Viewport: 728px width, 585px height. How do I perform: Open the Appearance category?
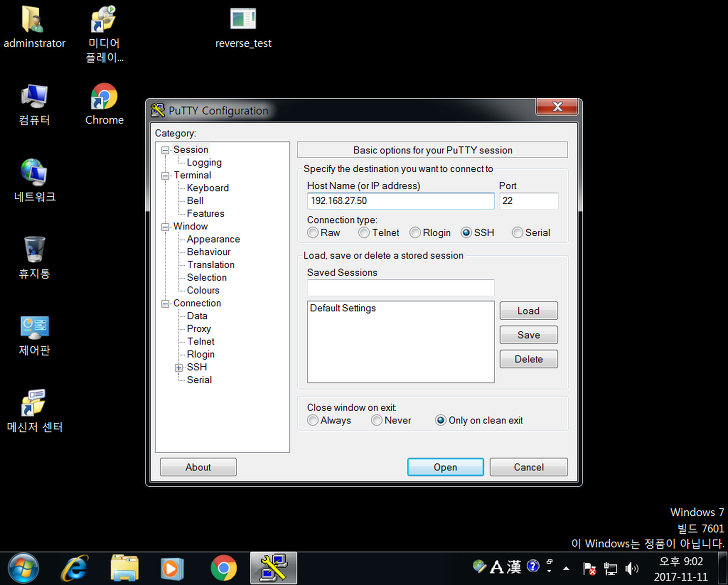click(x=213, y=239)
